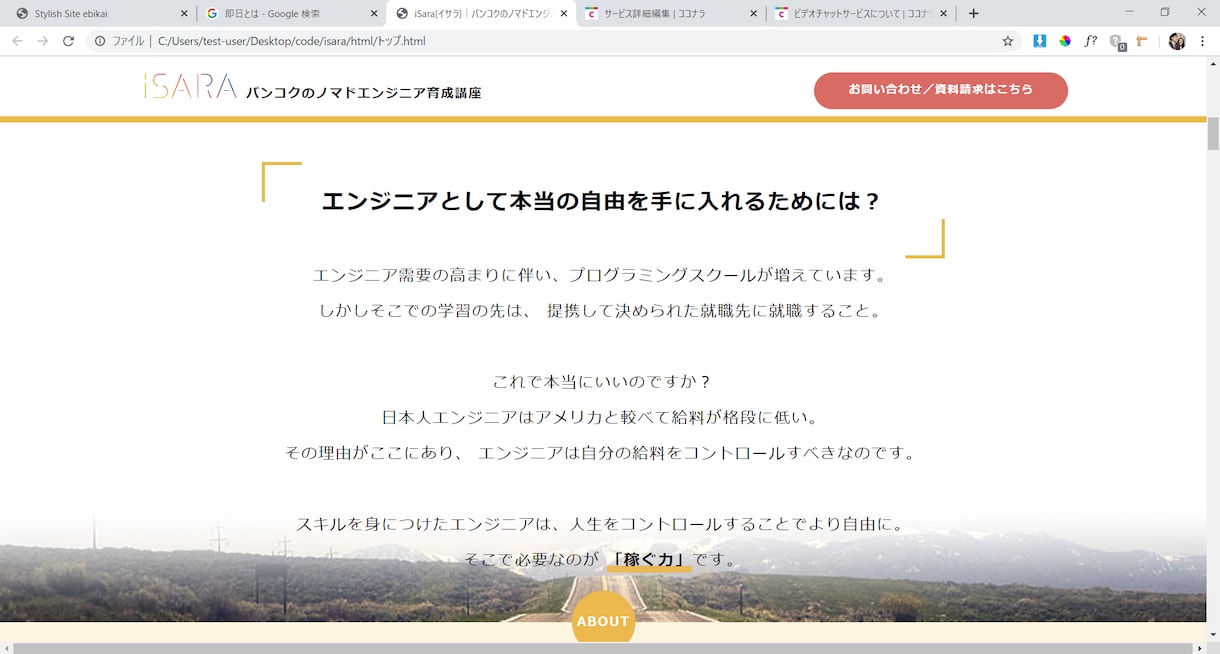This screenshot has width=1220, height=654.
Task: Click the iSARA logo
Action: click(190, 87)
